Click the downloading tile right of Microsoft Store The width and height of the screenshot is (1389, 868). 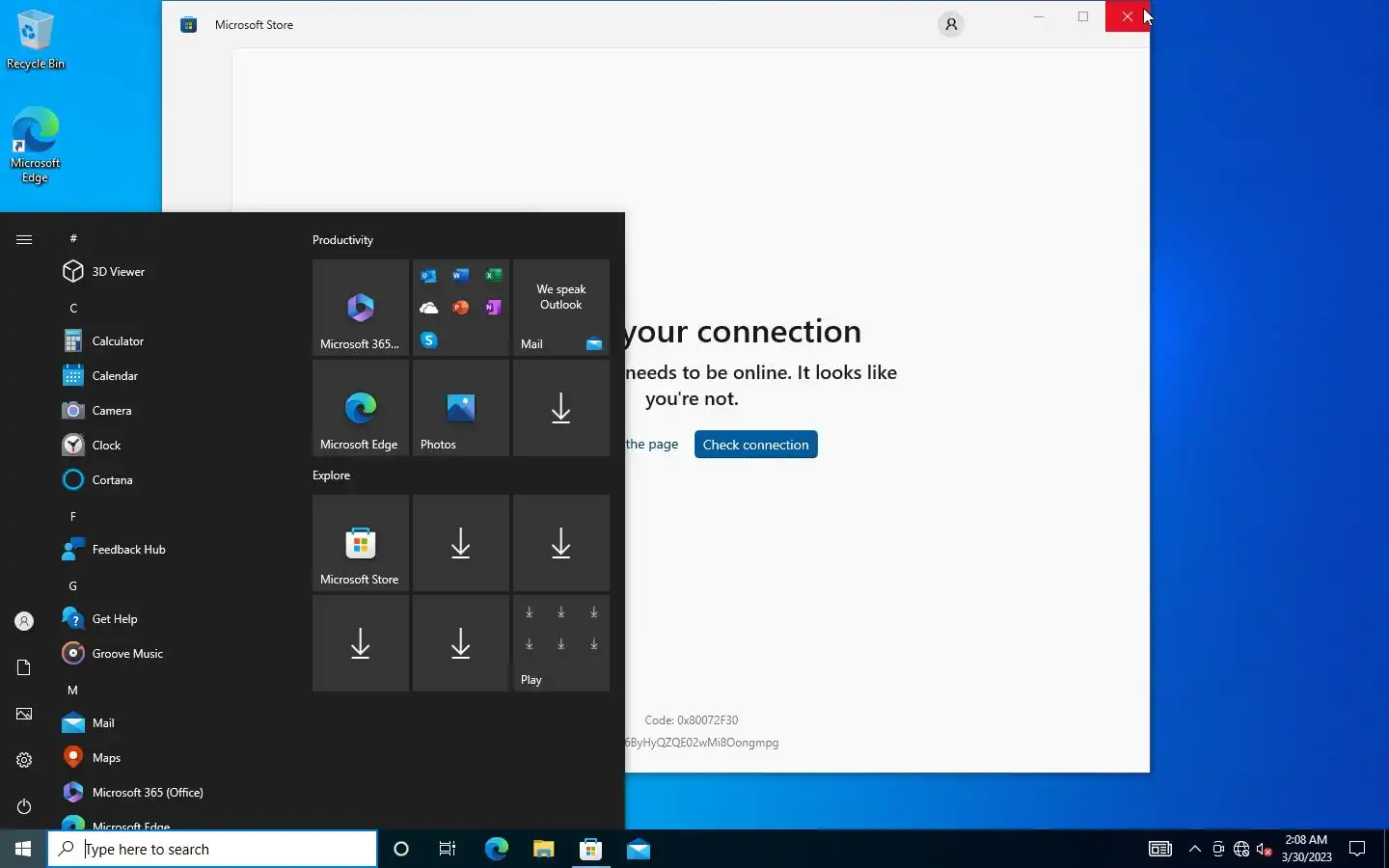pyautogui.click(x=461, y=543)
